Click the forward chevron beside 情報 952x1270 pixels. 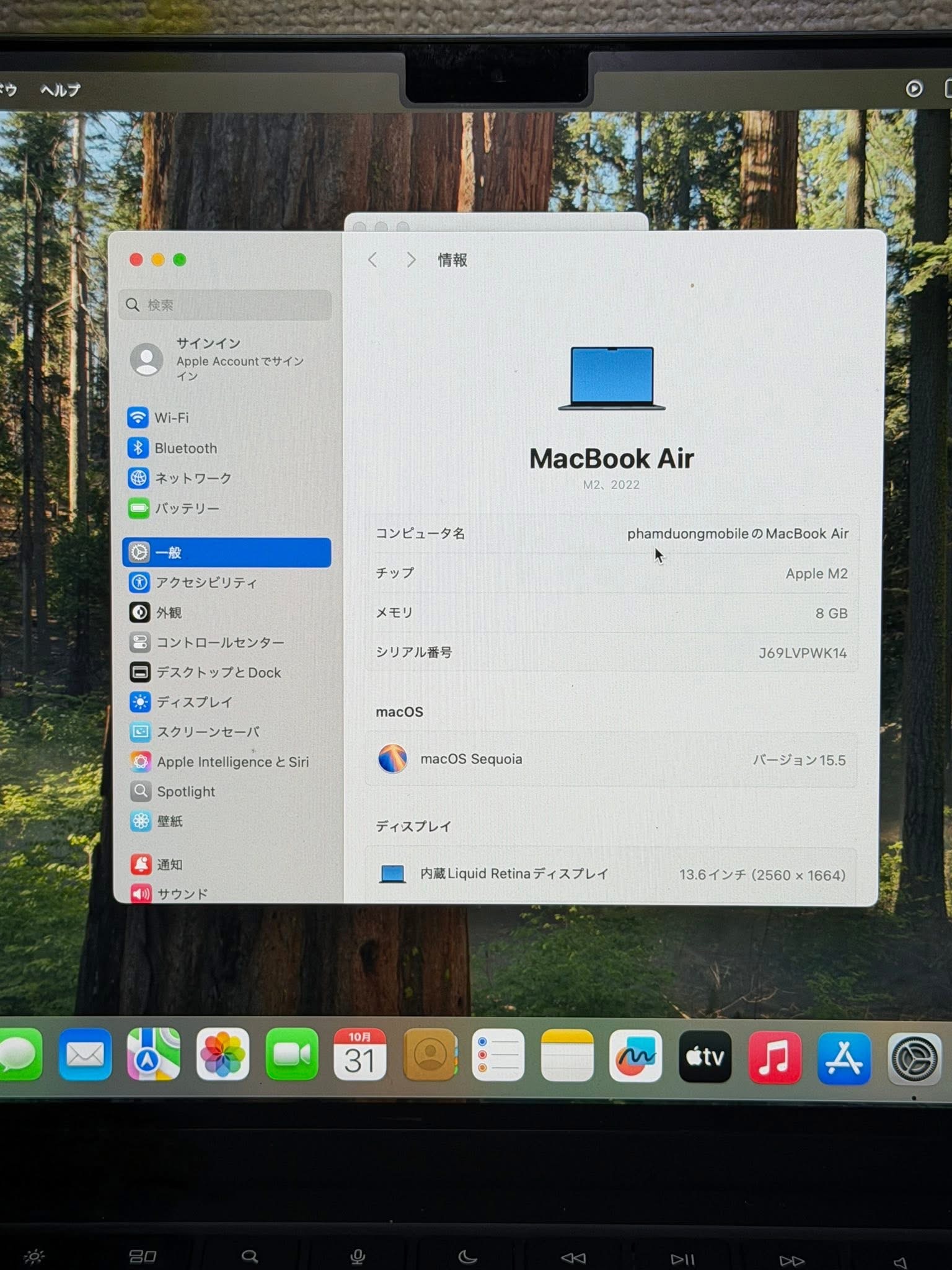click(x=411, y=260)
